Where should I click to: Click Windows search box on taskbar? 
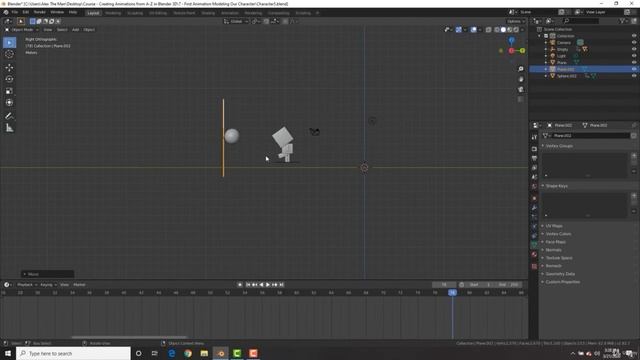pos(73,353)
